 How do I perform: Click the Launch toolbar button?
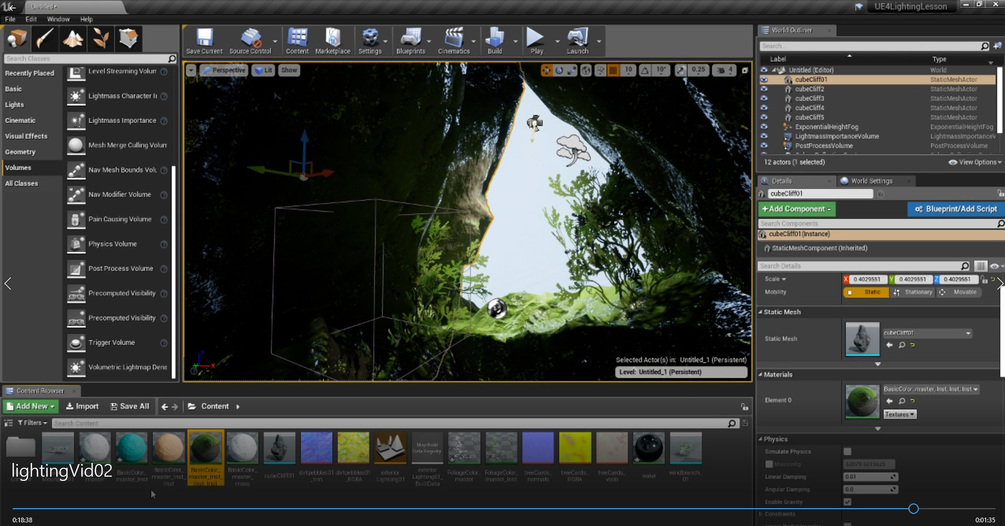pyautogui.click(x=577, y=41)
